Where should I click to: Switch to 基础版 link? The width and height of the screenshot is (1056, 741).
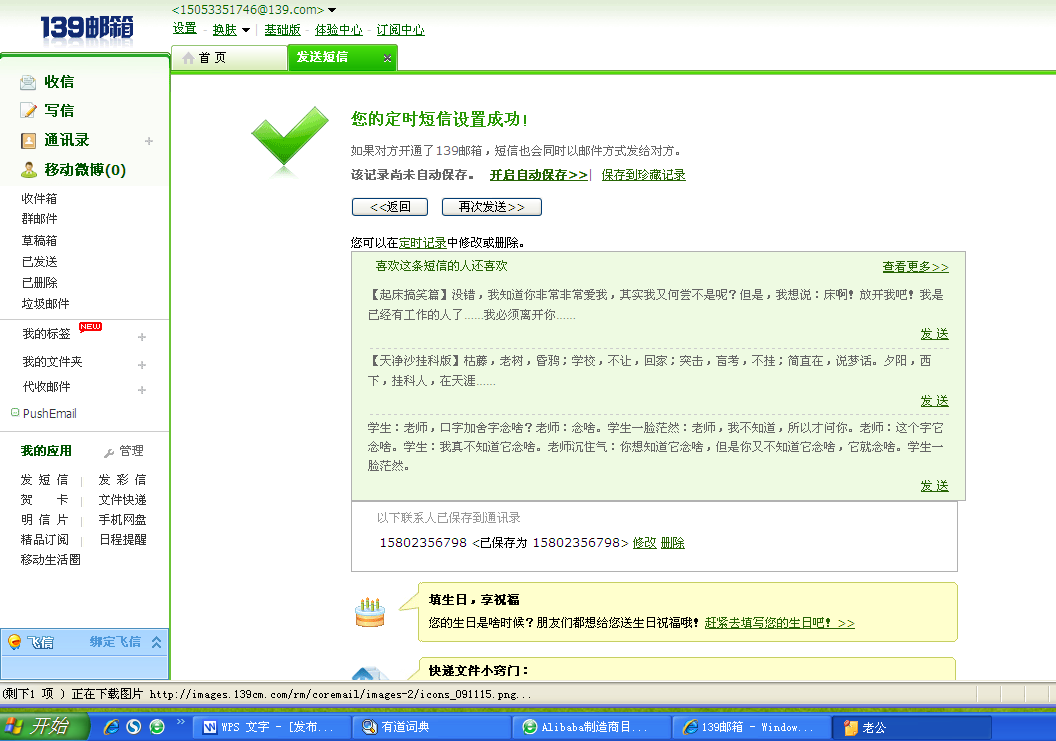[282, 30]
